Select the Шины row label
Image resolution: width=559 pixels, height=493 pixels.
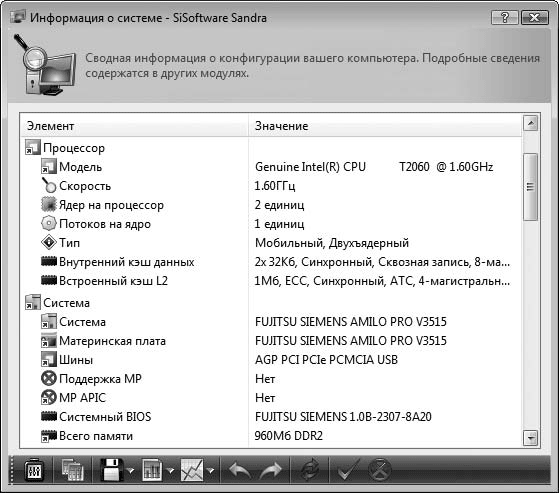[76, 360]
